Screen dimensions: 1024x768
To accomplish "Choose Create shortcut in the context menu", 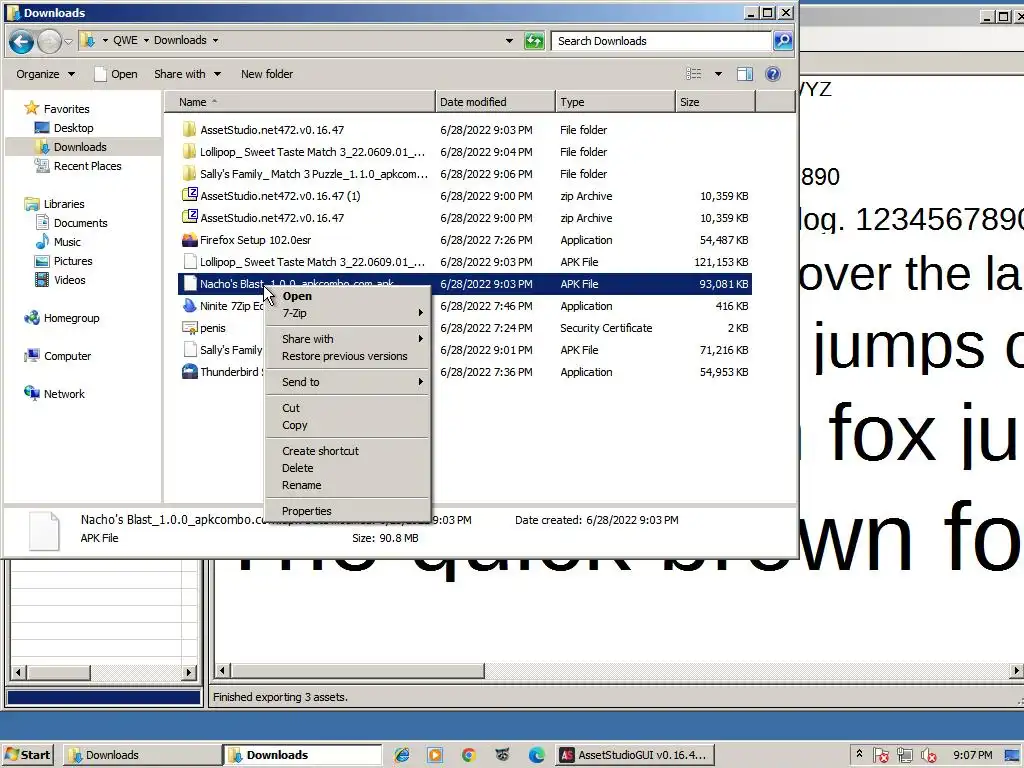I will (347, 451).
